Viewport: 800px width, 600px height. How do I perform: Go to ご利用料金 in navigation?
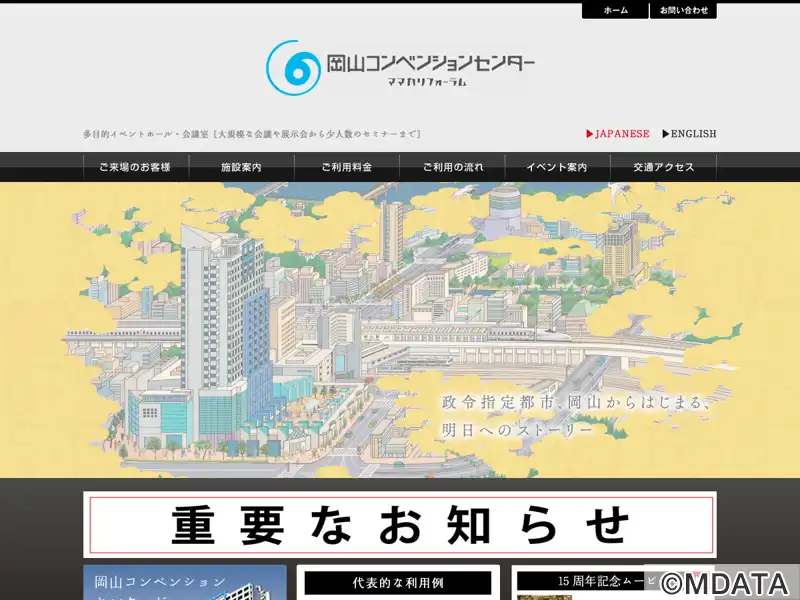point(347,167)
